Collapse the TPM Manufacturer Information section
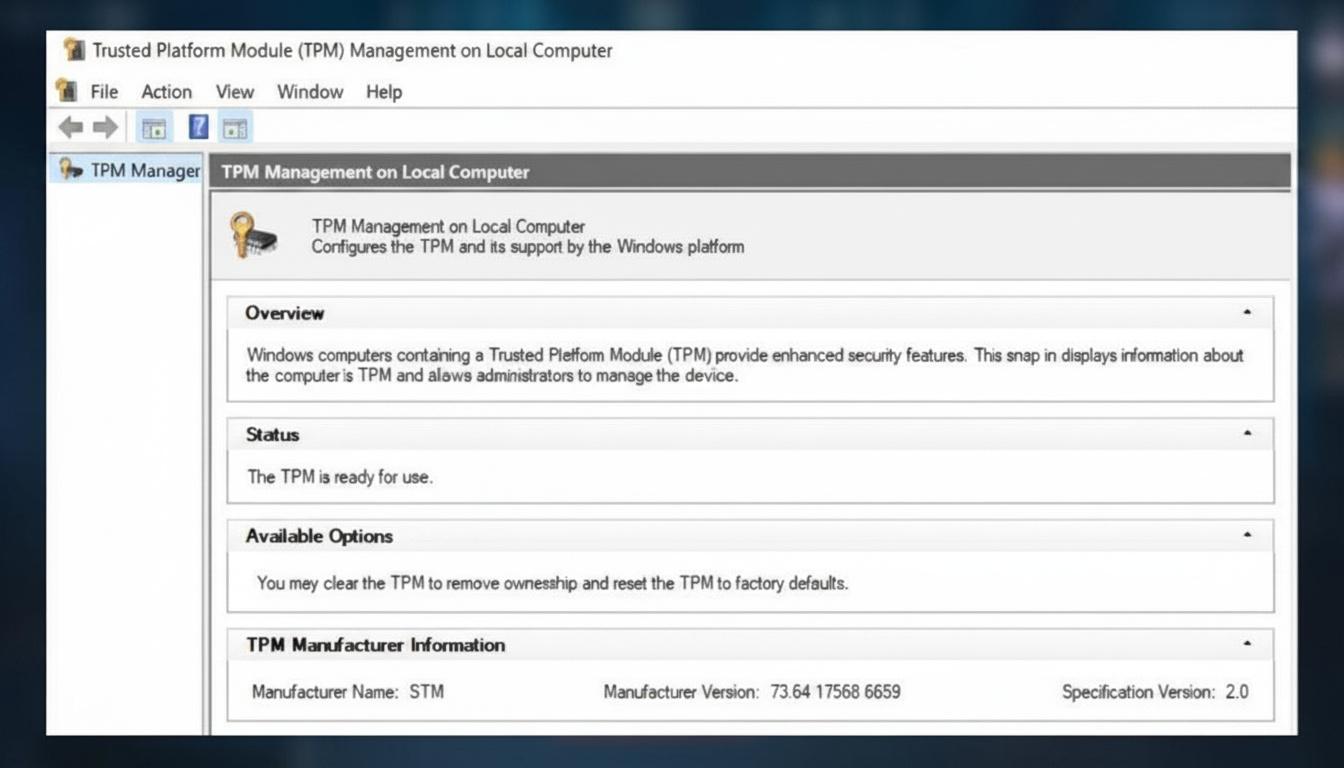Viewport: 1344px width, 768px height. point(1247,644)
